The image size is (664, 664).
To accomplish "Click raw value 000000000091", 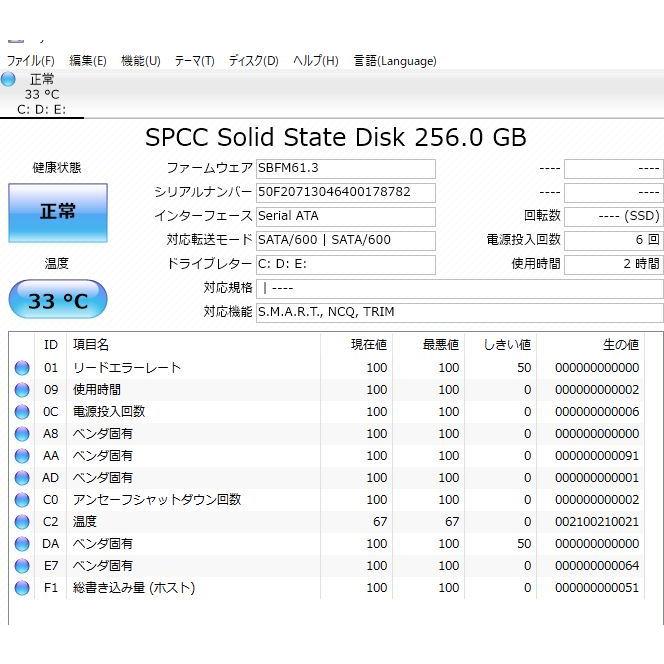I will [597, 456].
